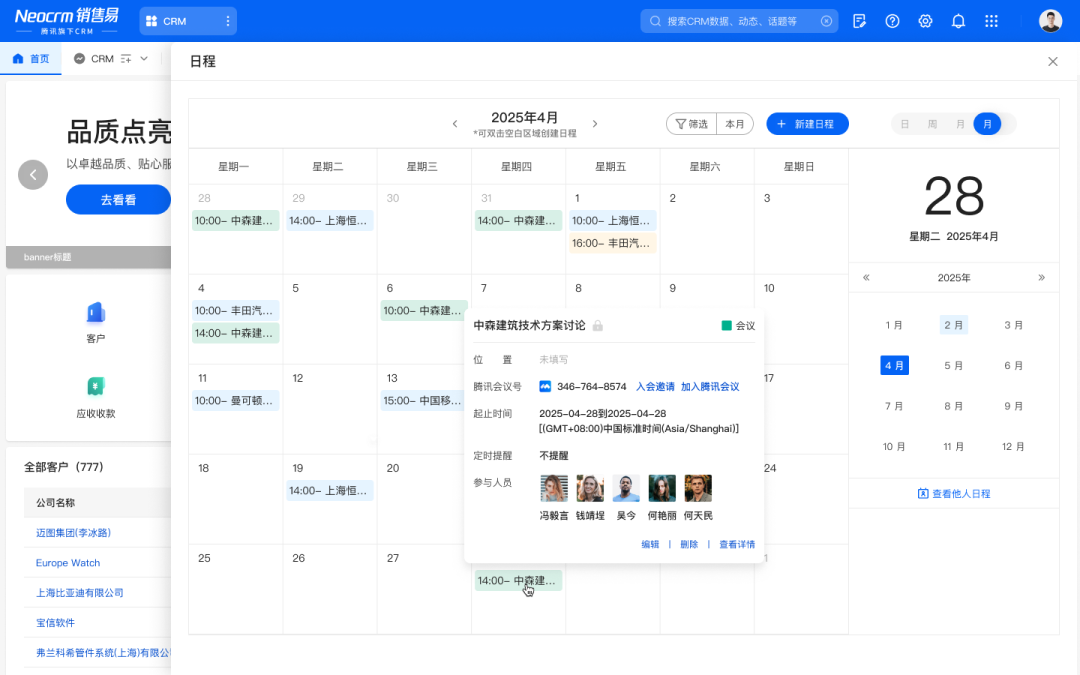1080x675 pixels.
Task: Click the help question mark icon
Action: click(893, 21)
